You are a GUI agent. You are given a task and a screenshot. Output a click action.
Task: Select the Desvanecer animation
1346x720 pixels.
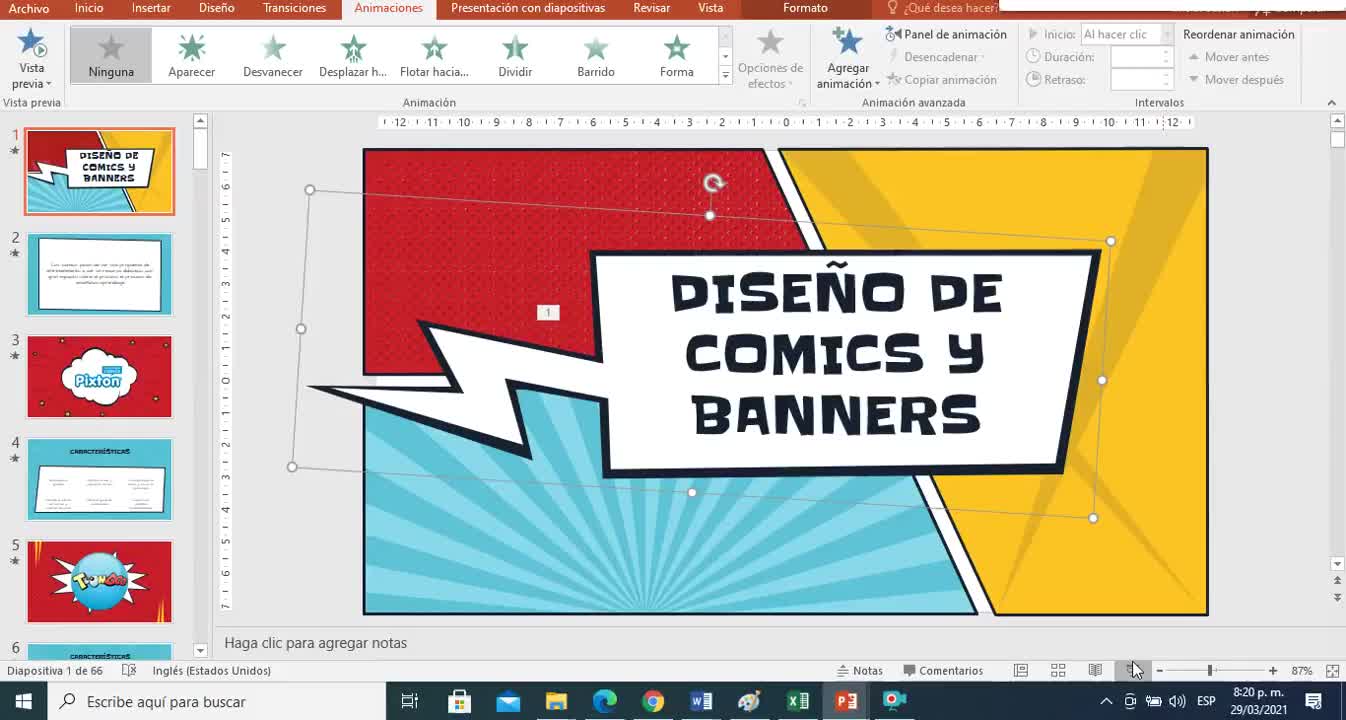click(x=272, y=55)
